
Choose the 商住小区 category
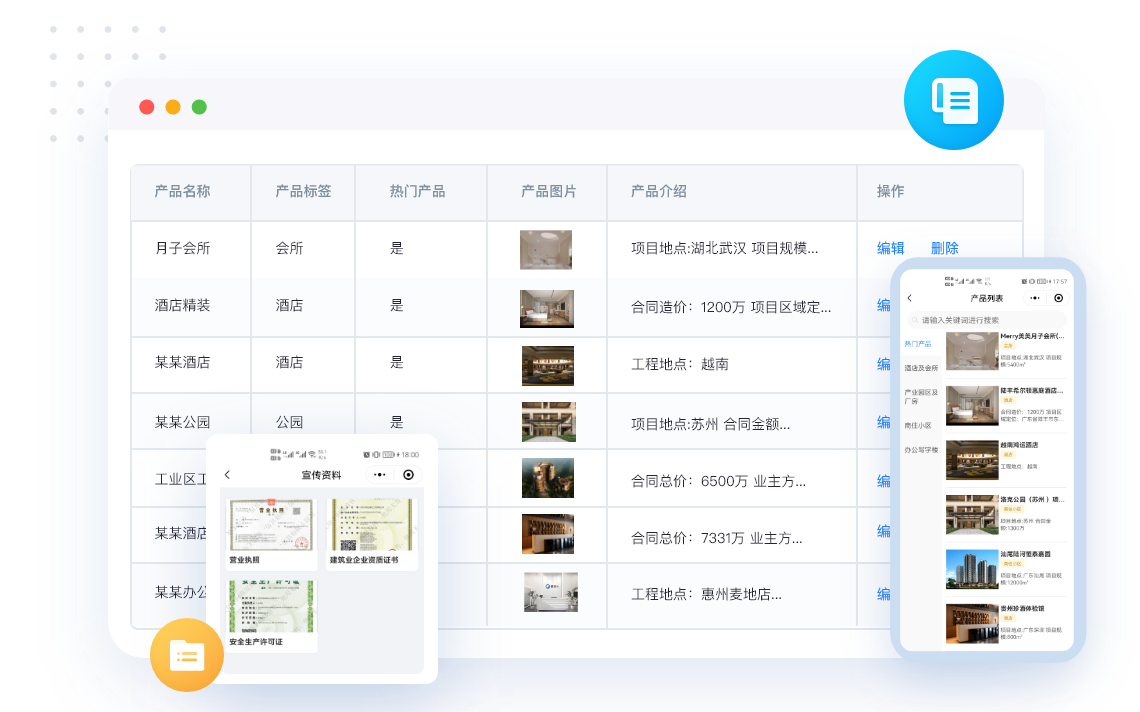[x=918, y=425]
